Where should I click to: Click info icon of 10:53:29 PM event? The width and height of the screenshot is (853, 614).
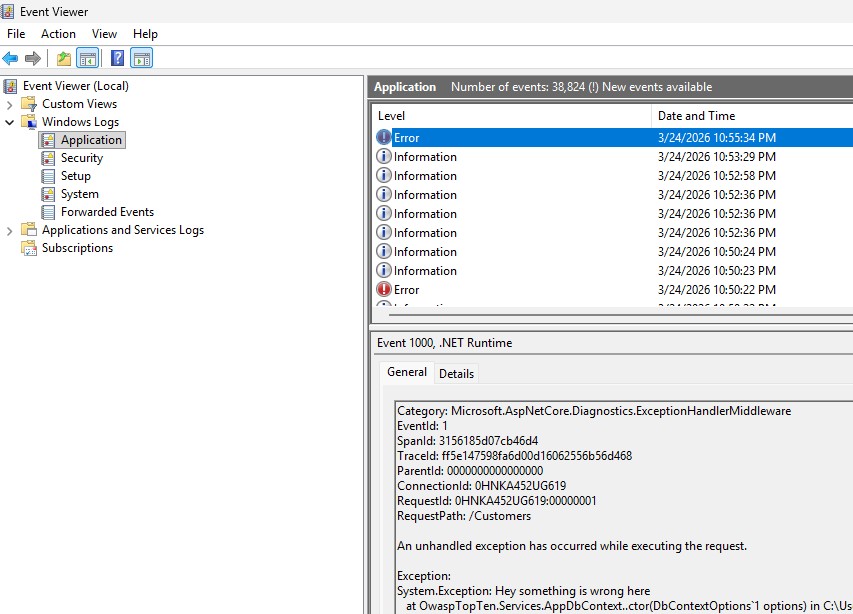384,156
